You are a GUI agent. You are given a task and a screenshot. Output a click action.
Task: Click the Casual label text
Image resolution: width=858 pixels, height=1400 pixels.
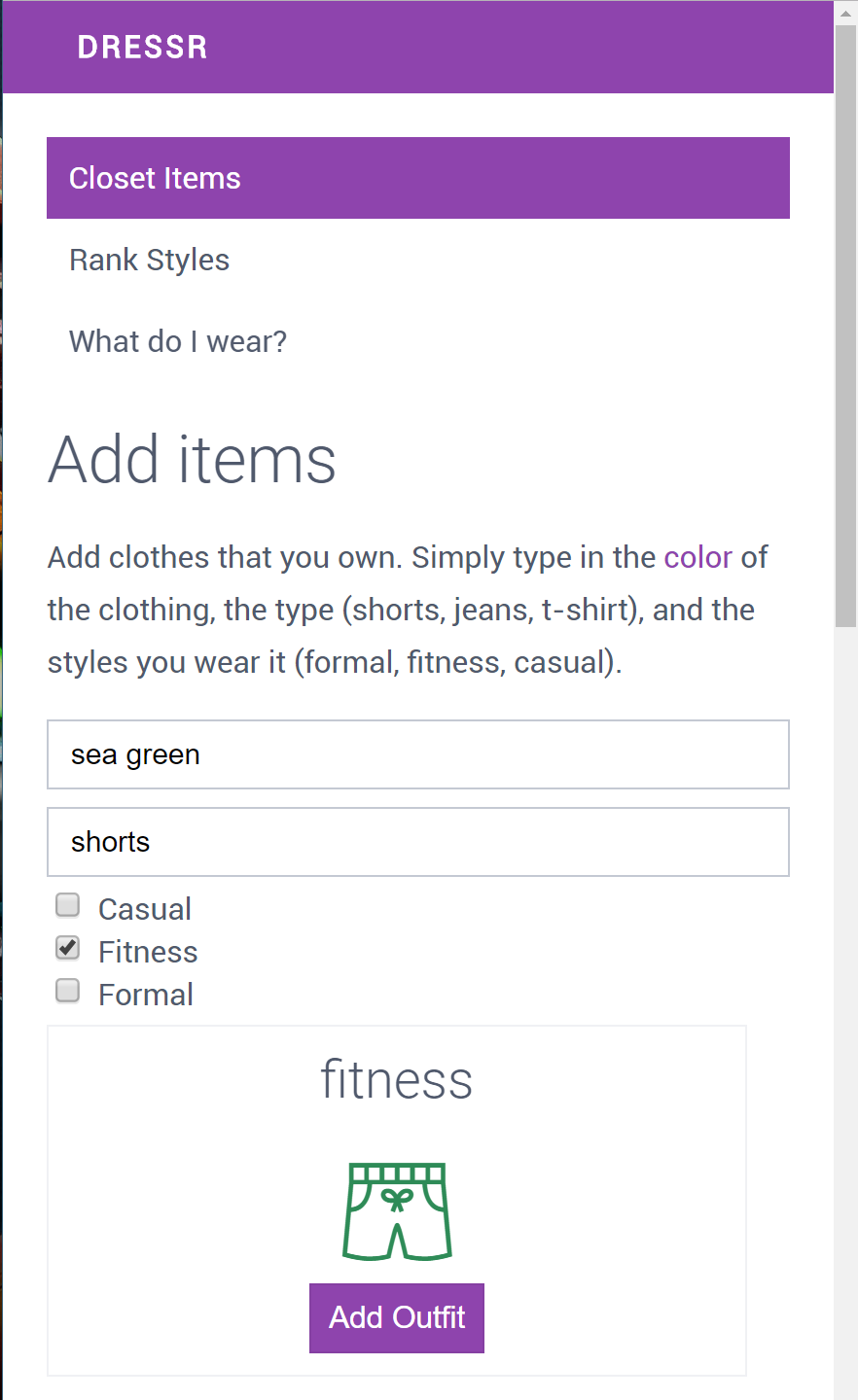coord(145,909)
